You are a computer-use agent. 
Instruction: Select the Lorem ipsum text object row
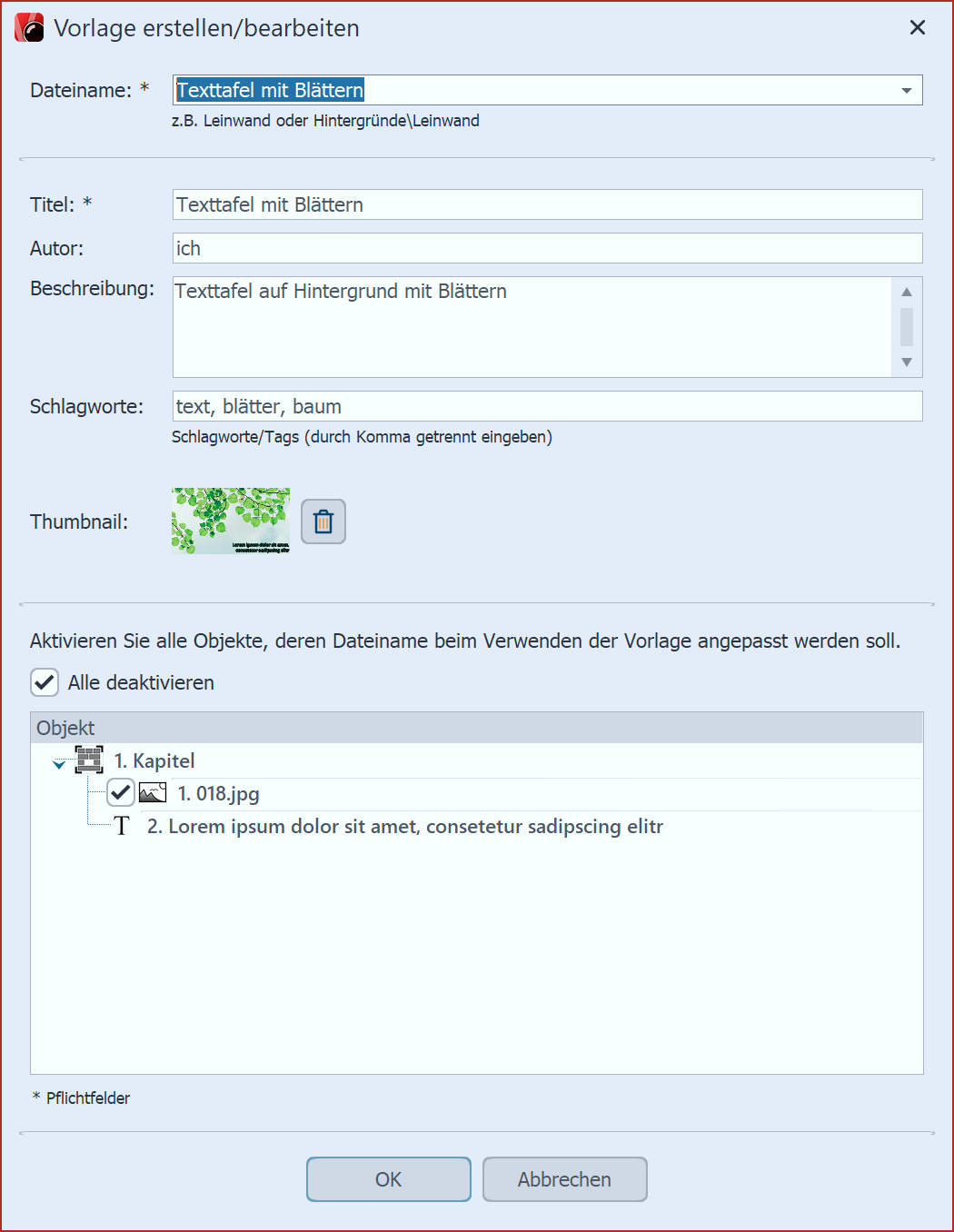pos(404,827)
